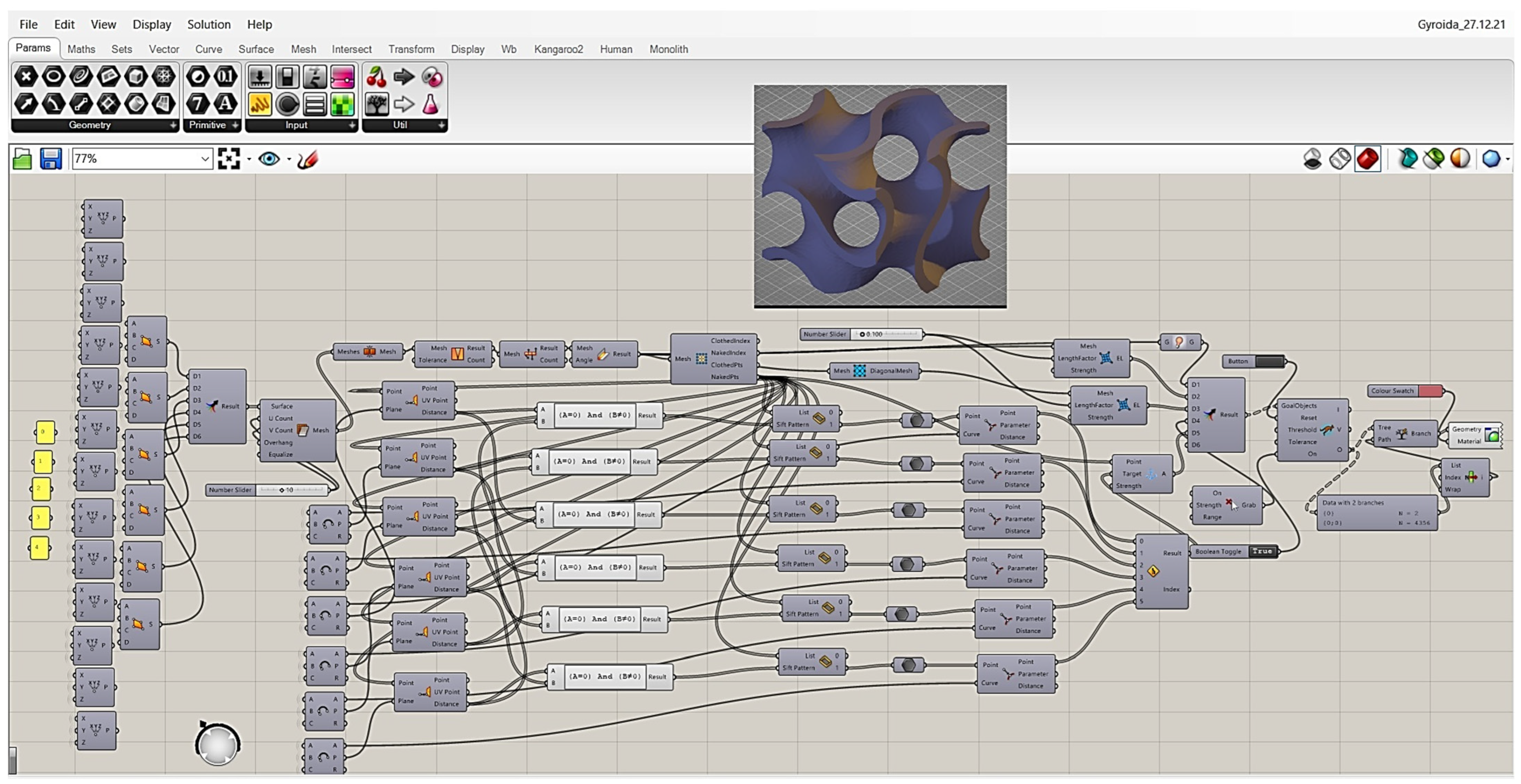Save the document with the floppy icon
This screenshot has height=784, width=1521.
click(x=51, y=159)
